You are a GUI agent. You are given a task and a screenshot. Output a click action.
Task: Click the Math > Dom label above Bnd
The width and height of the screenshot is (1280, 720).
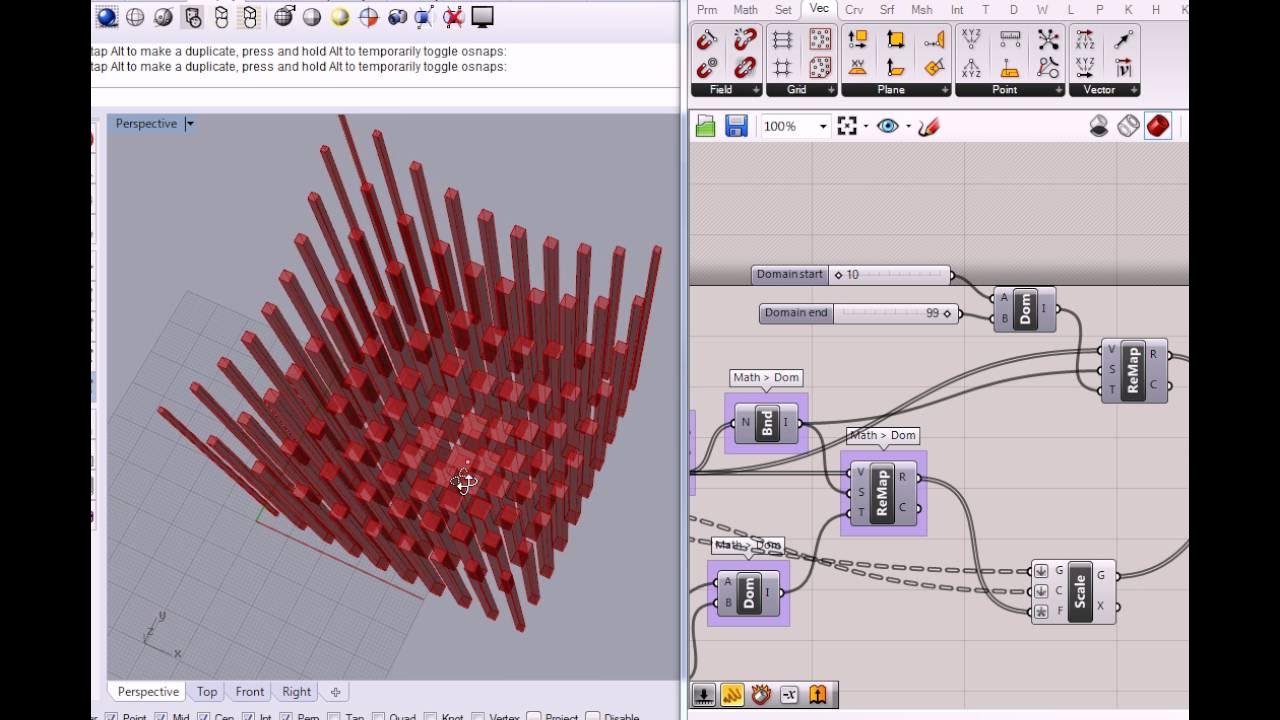click(766, 378)
